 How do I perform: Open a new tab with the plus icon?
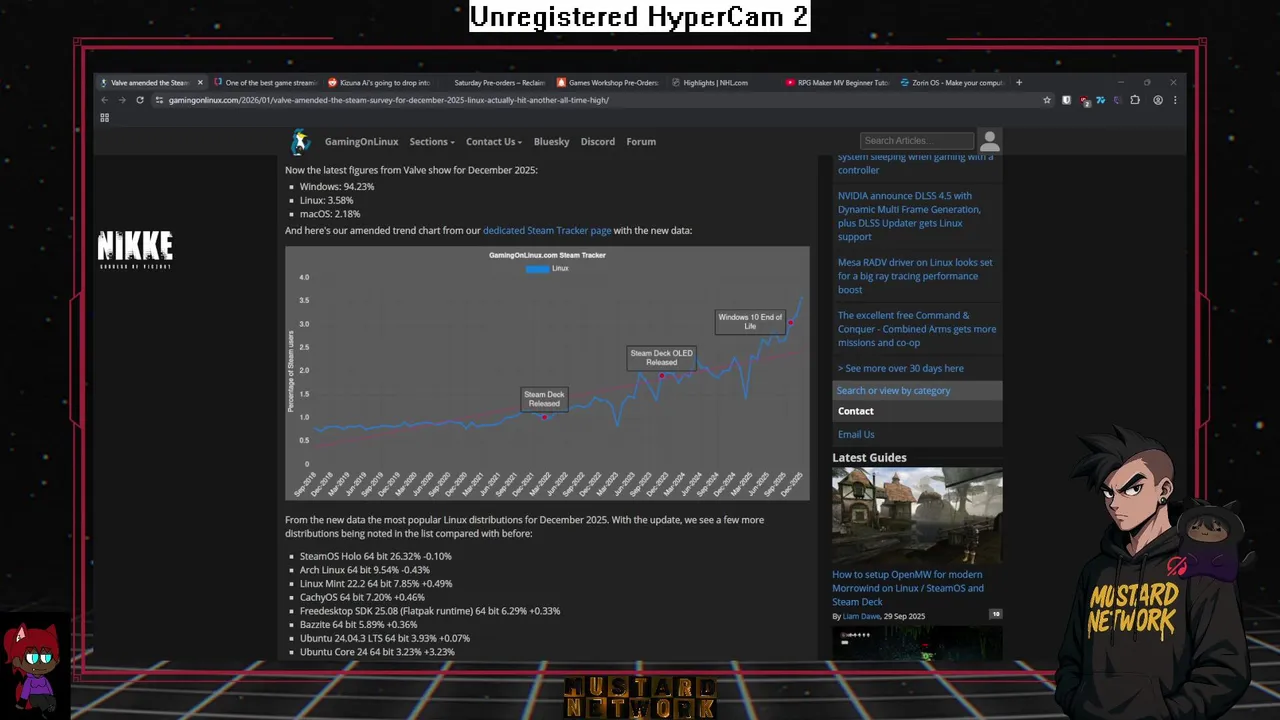tap(1019, 83)
